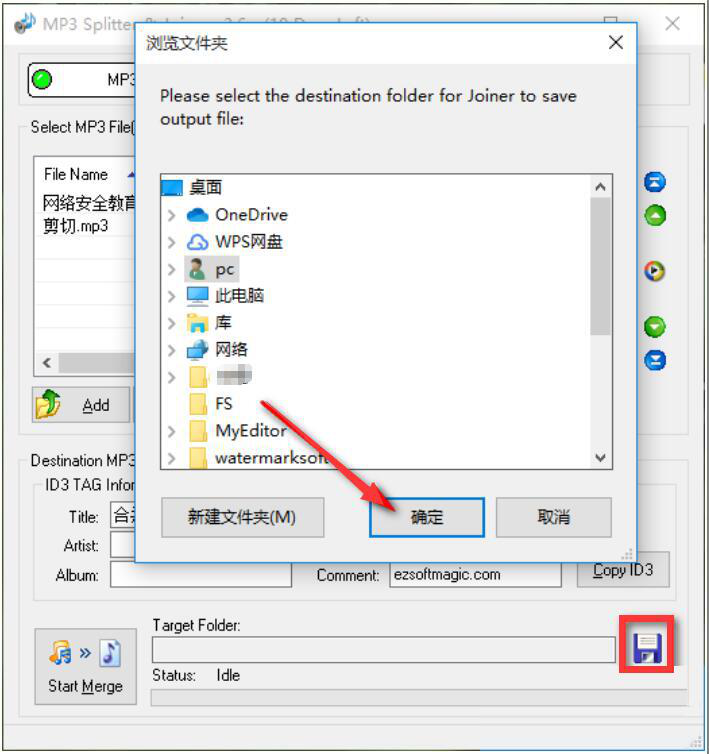Click the folder list scrollbar down arrow
Screen dimensions: 709x754
(600, 457)
